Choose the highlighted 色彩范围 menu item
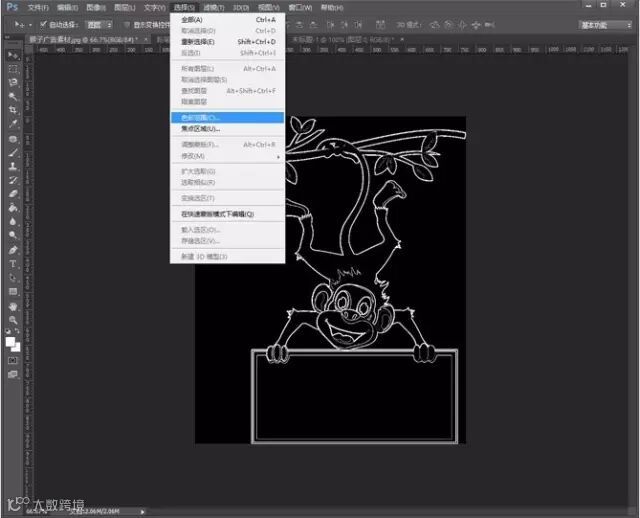The height and width of the screenshot is (518, 640). click(x=227, y=118)
